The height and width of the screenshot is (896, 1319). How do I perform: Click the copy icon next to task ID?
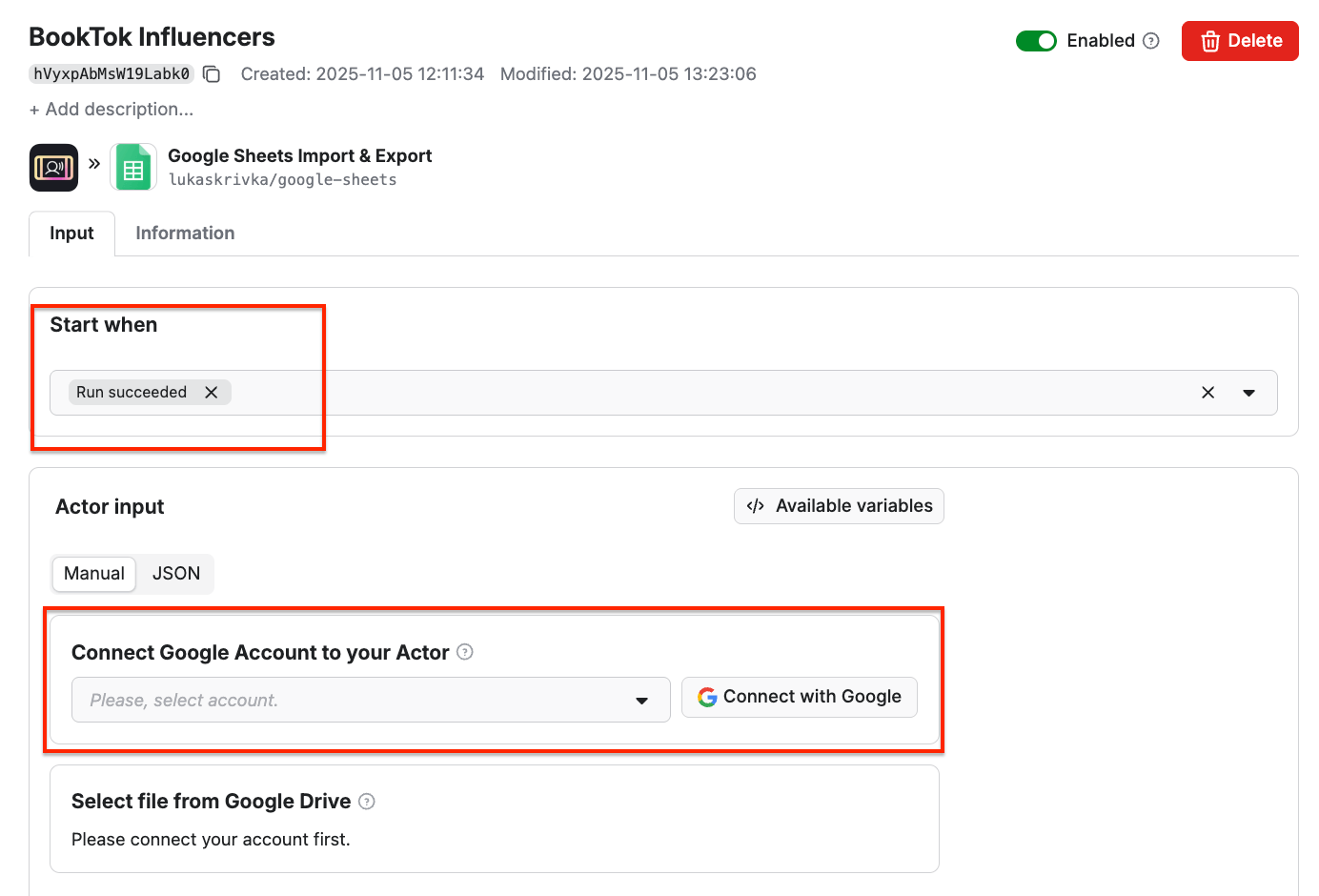pos(210,73)
